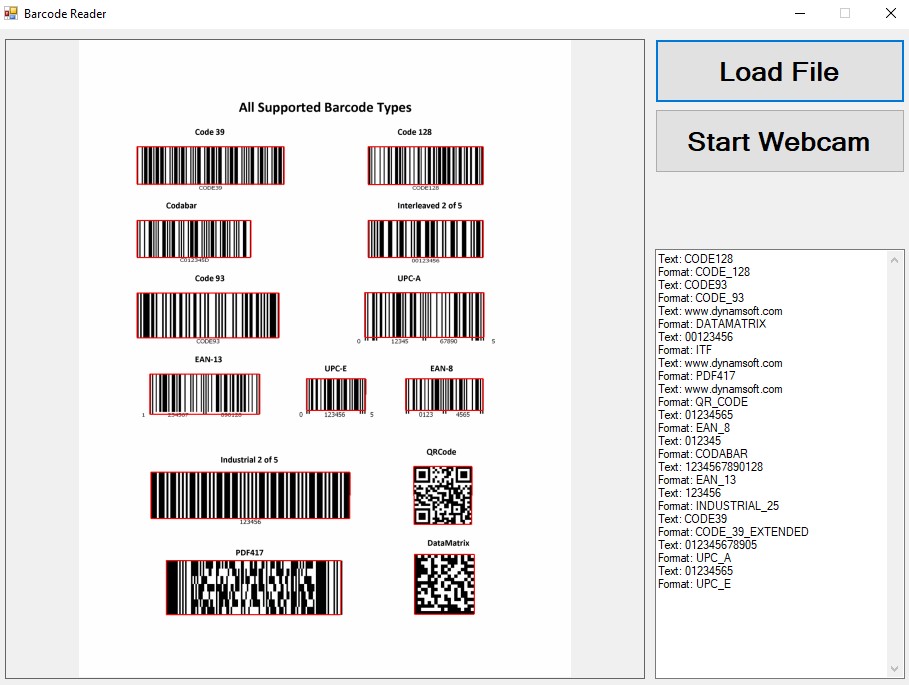Screen dimensions: 909x685
Task: Click the EAN-8 barcode
Action: tap(444, 395)
